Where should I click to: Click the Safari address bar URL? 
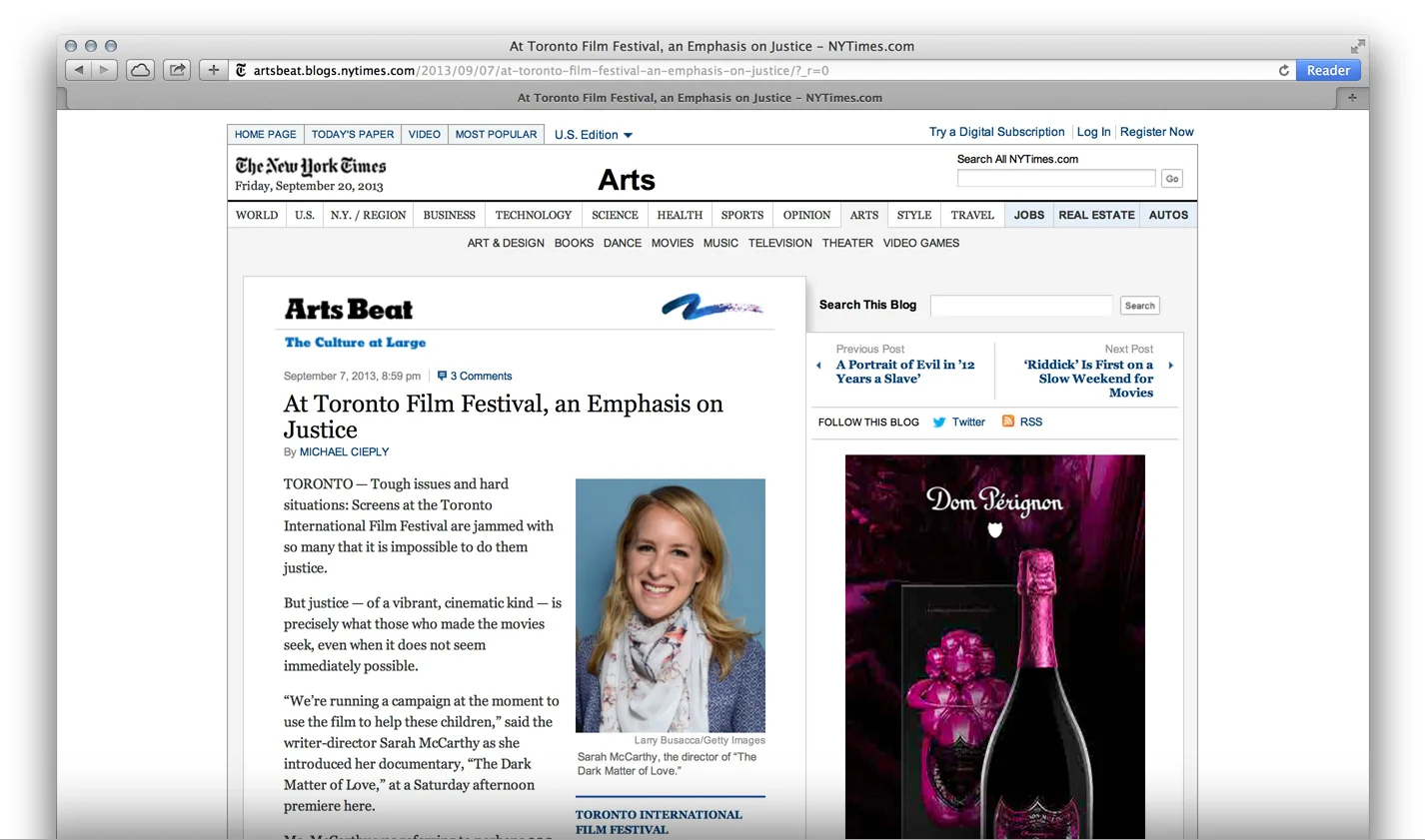tap(540, 70)
